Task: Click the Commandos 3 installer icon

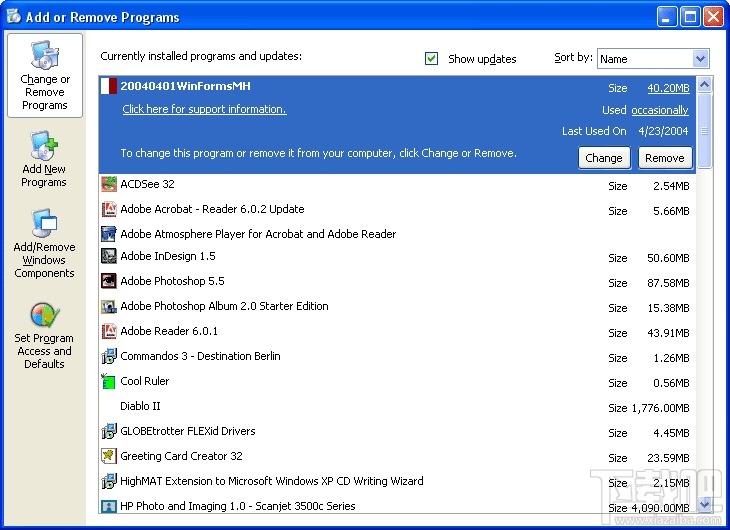Action: [109, 357]
